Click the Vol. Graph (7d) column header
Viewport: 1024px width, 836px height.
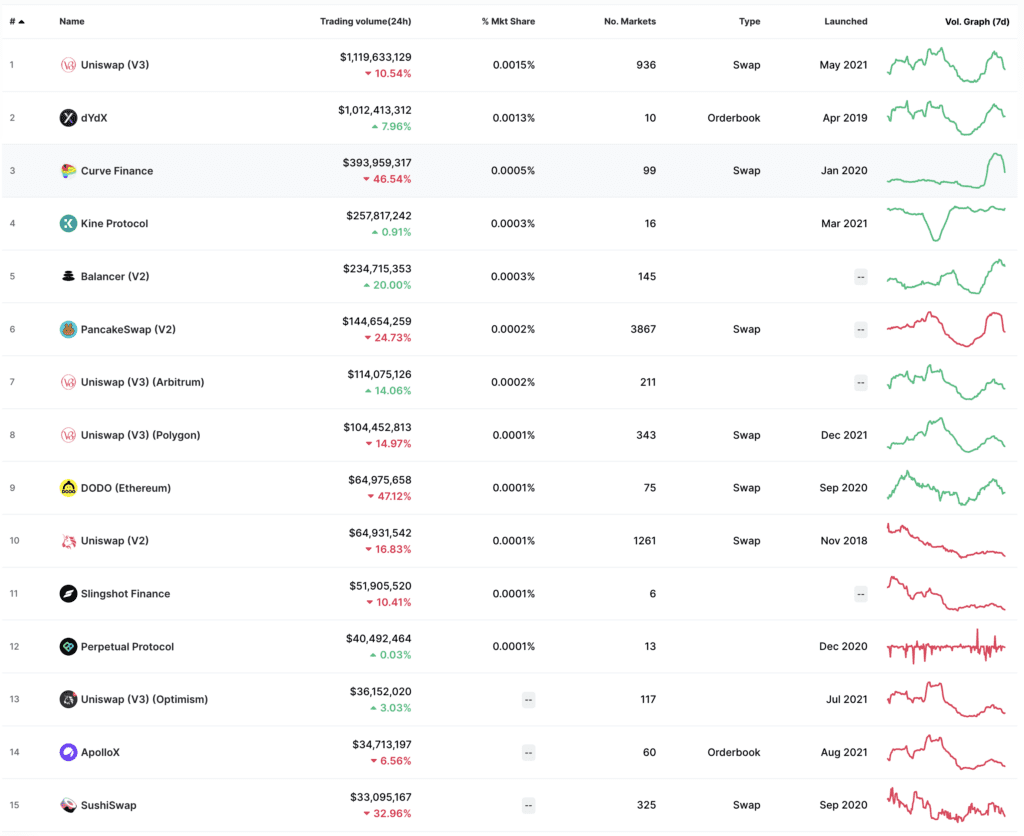977,22
